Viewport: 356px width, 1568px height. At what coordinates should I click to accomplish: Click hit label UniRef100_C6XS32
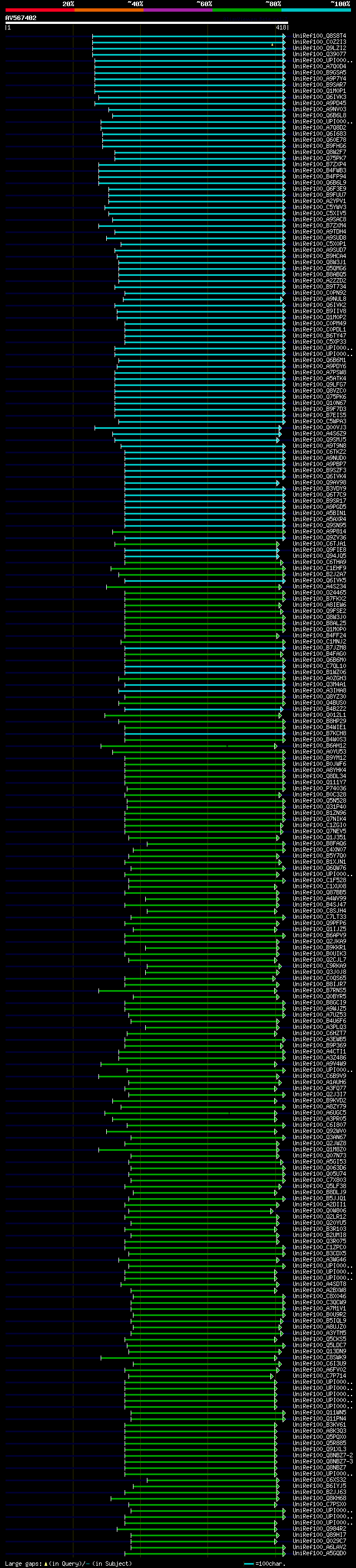coord(319,1480)
